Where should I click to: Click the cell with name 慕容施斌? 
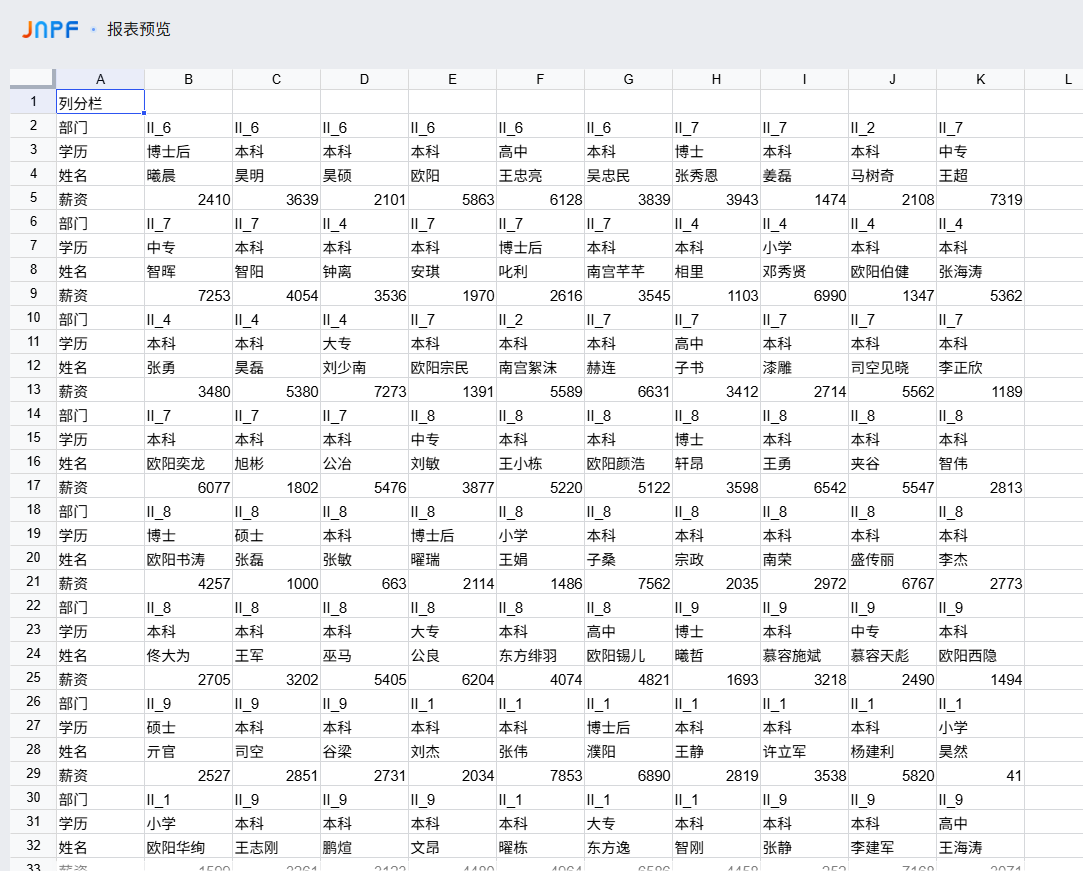[x=805, y=655]
